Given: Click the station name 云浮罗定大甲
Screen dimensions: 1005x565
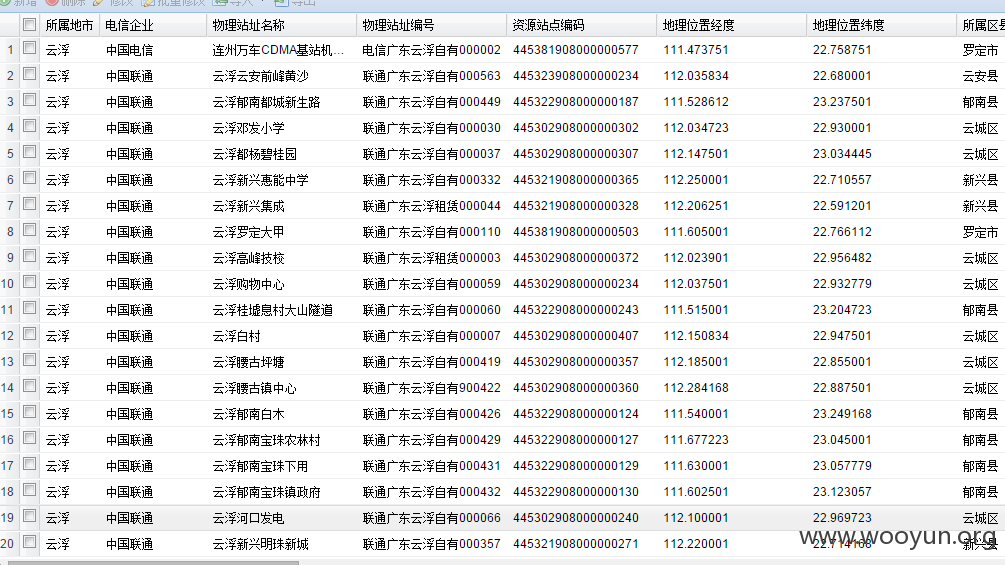Looking at the screenshot, I should tap(248, 232).
